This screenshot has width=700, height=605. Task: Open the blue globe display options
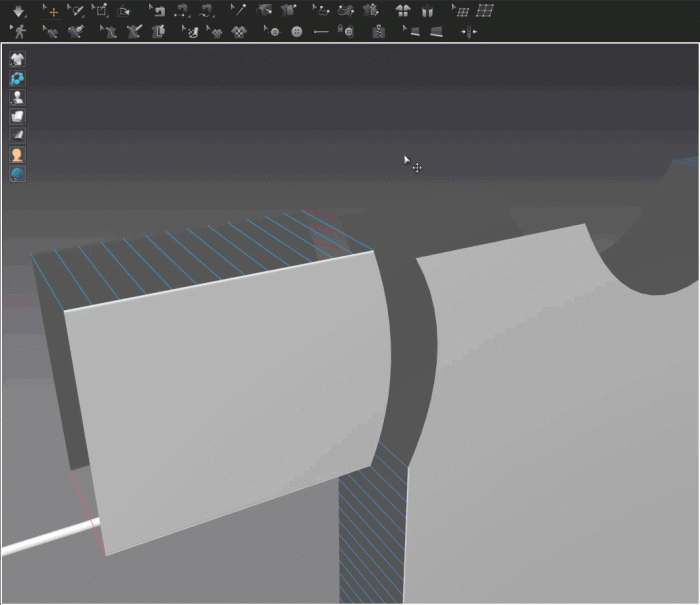coord(17,174)
